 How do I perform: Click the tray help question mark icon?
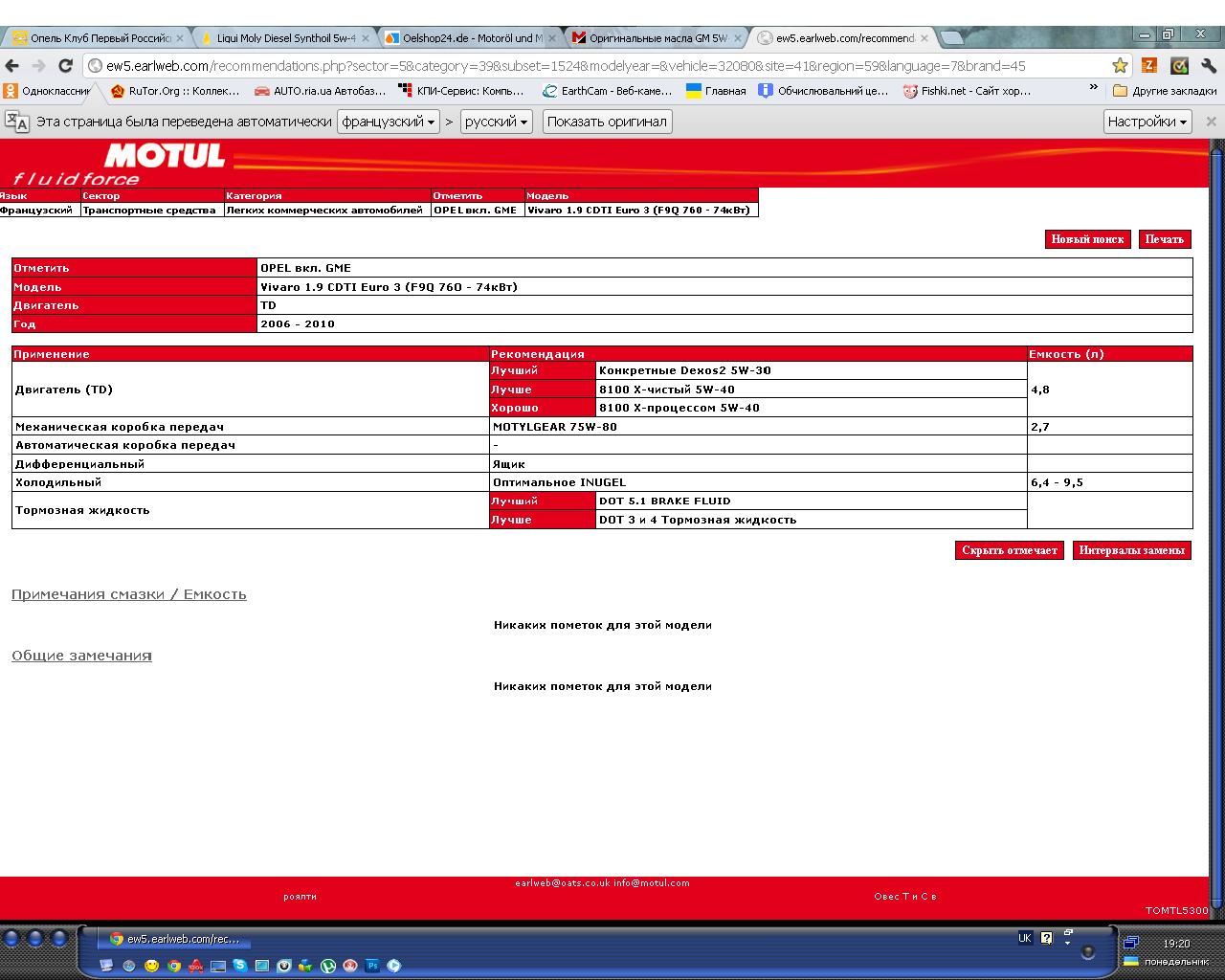pyautogui.click(x=1046, y=938)
